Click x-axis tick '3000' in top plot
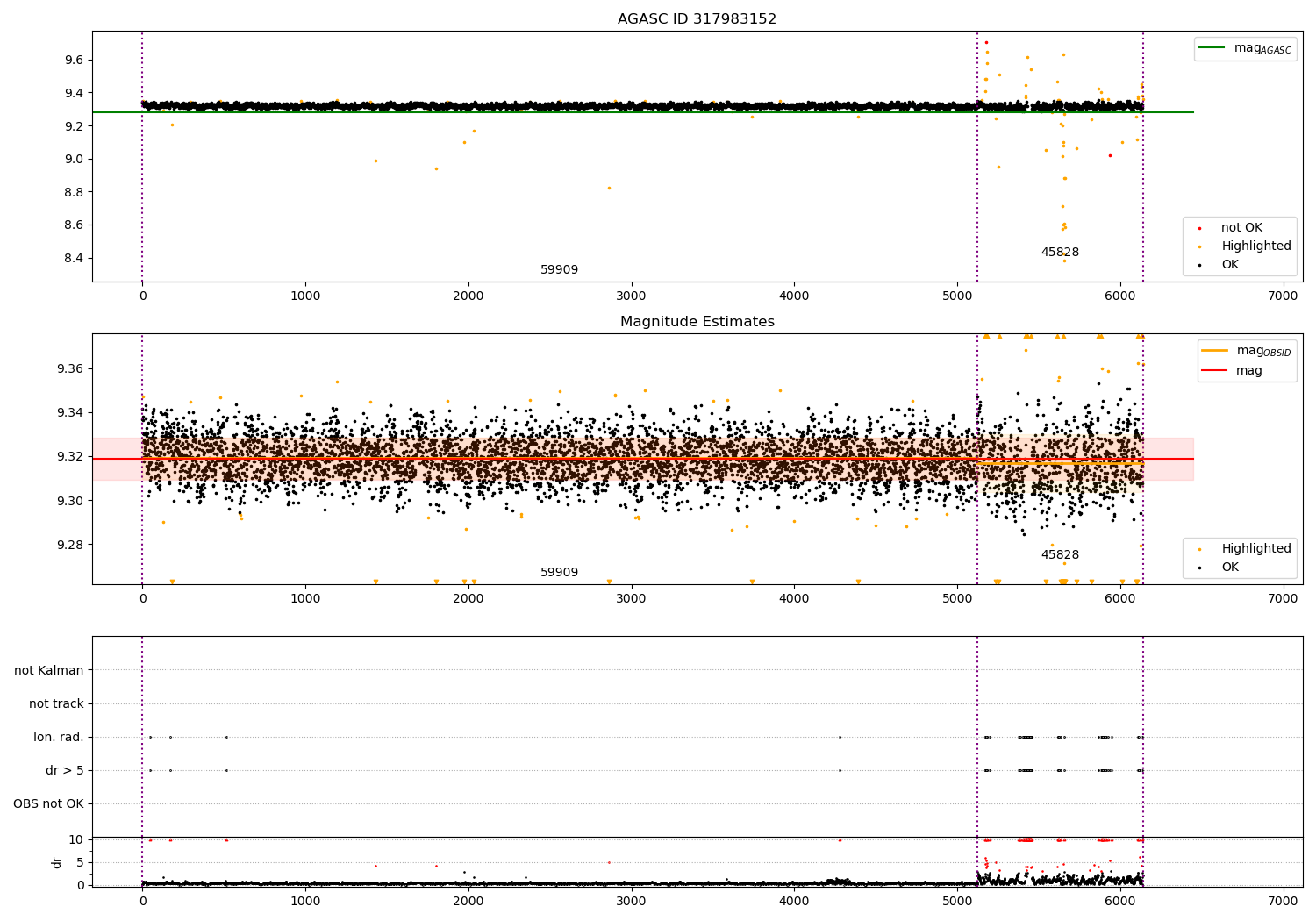Screen dimensions: 1316x921 632,296
